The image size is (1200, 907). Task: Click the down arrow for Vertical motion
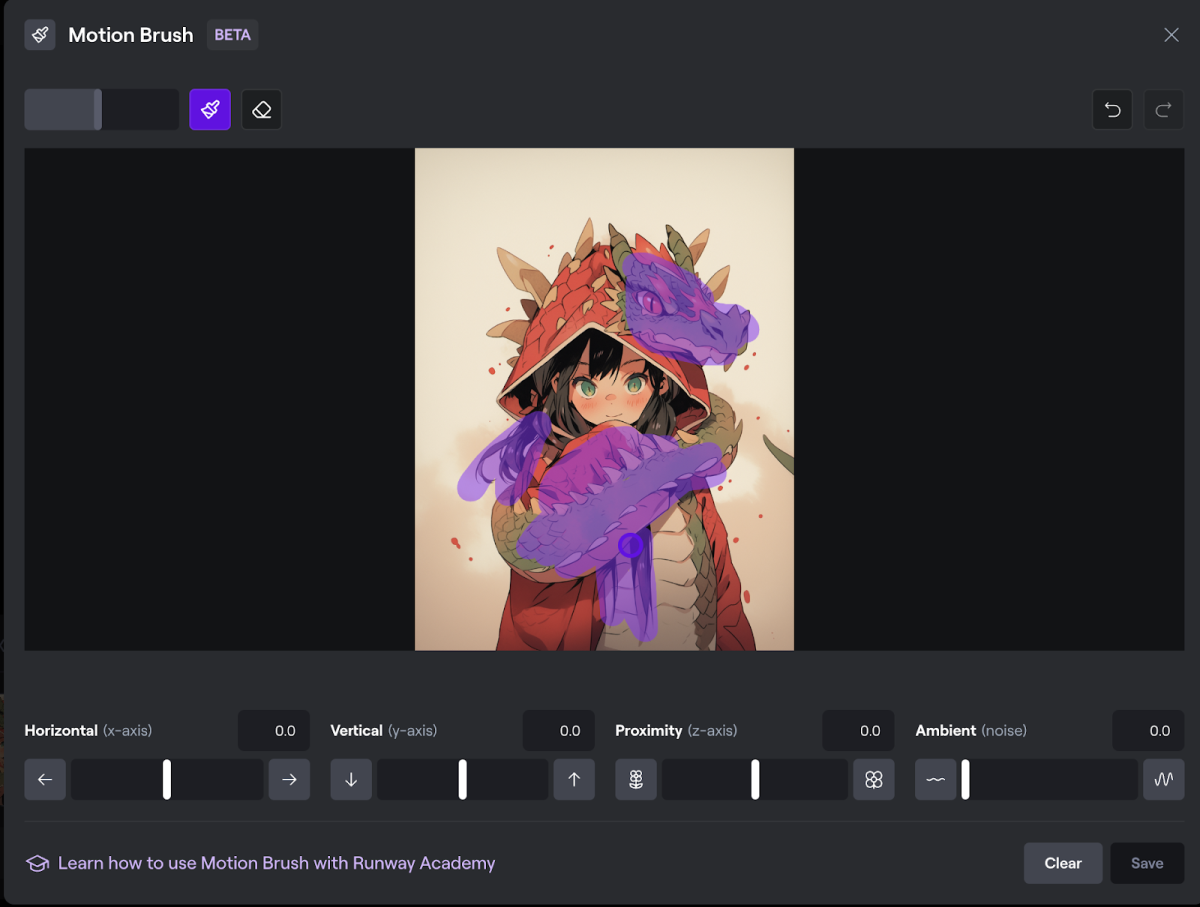coord(351,780)
